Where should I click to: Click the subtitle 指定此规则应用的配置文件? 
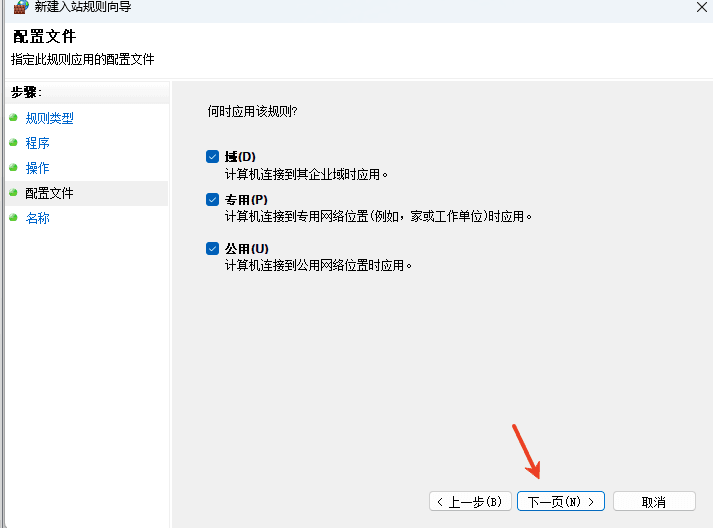(x=83, y=59)
